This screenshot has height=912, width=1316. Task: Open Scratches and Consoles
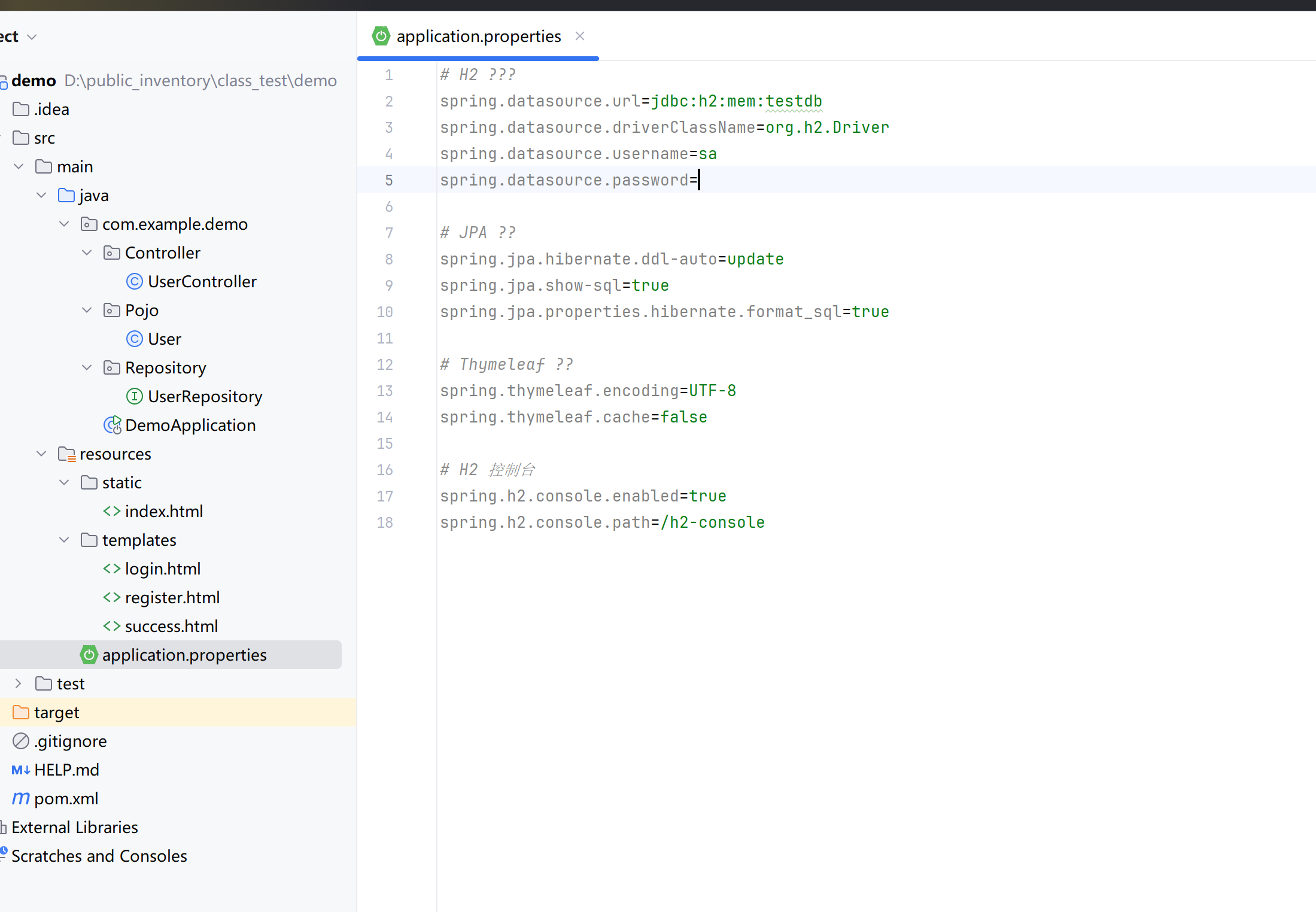pos(99,856)
